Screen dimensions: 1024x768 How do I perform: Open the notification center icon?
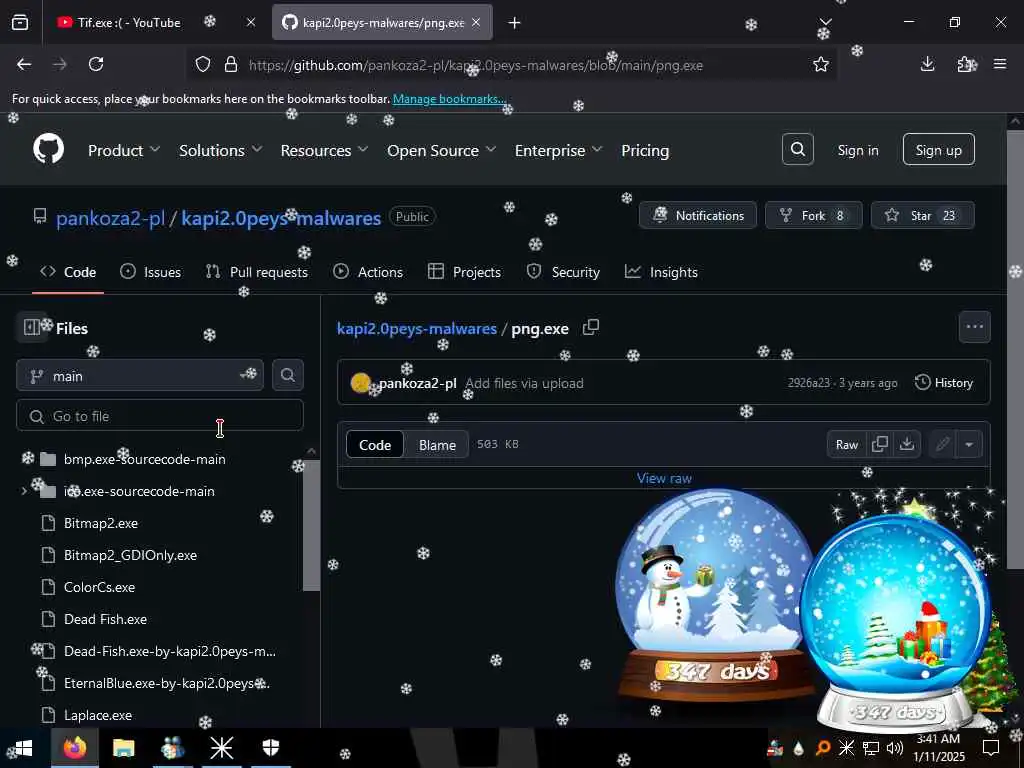pos(991,748)
